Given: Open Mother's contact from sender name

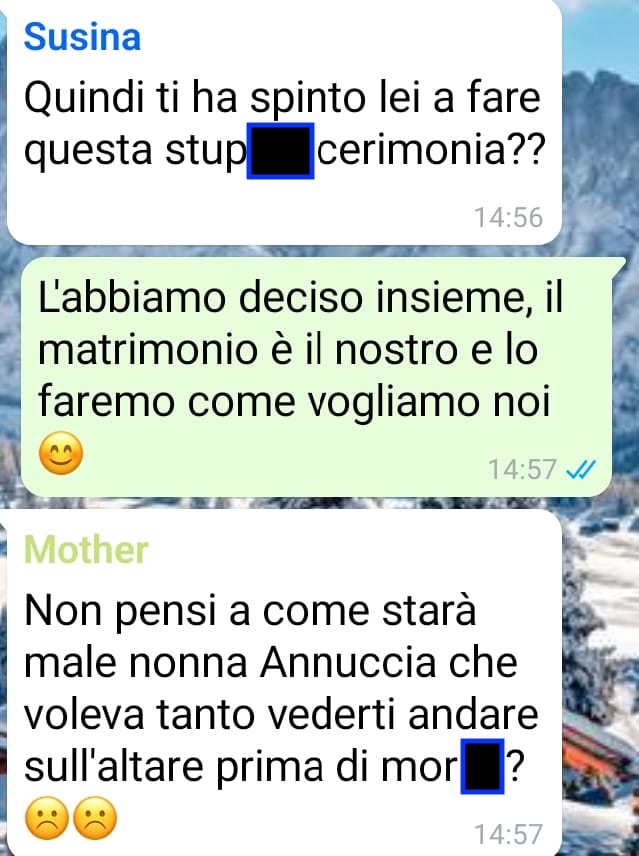Looking at the screenshot, I should click(86, 549).
